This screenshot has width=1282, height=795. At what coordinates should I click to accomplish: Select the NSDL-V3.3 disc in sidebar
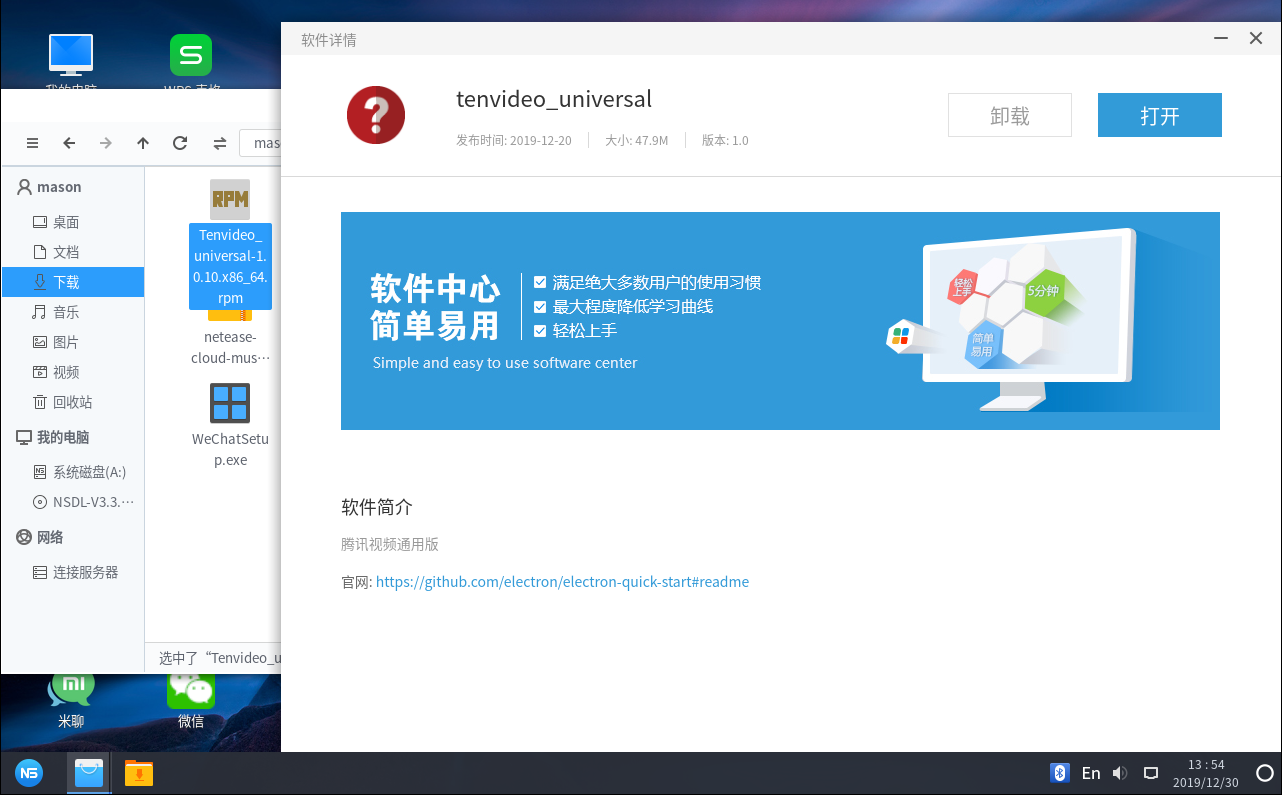click(72, 502)
